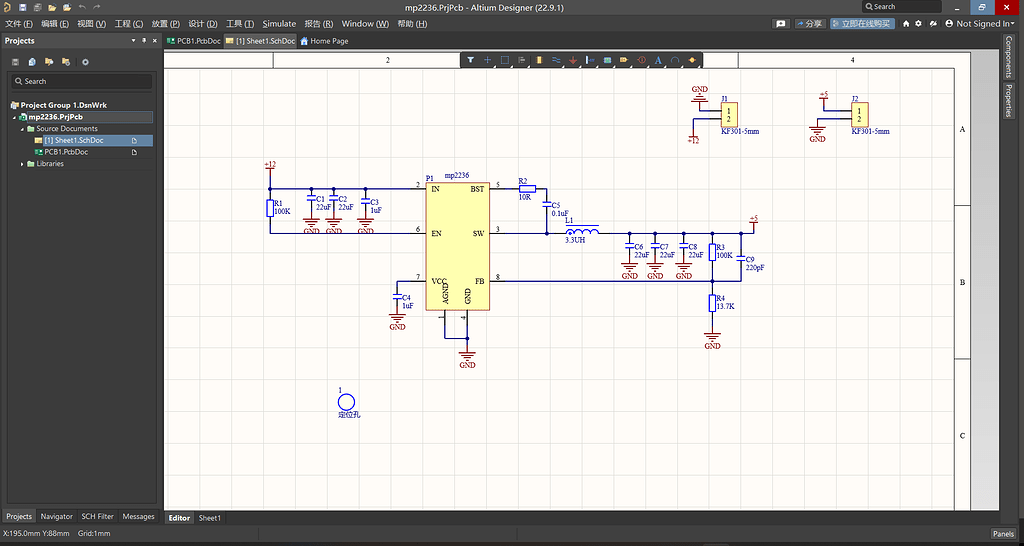Select the blue plus move tool
The height and width of the screenshot is (546, 1024).
click(x=487, y=60)
